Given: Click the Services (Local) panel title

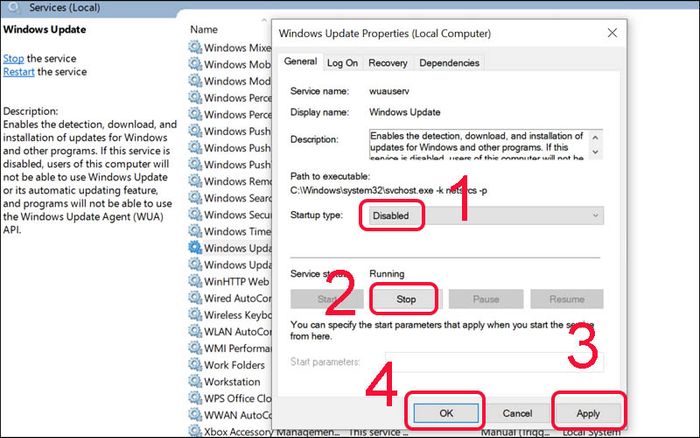Looking at the screenshot, I should tap(64, 8).
